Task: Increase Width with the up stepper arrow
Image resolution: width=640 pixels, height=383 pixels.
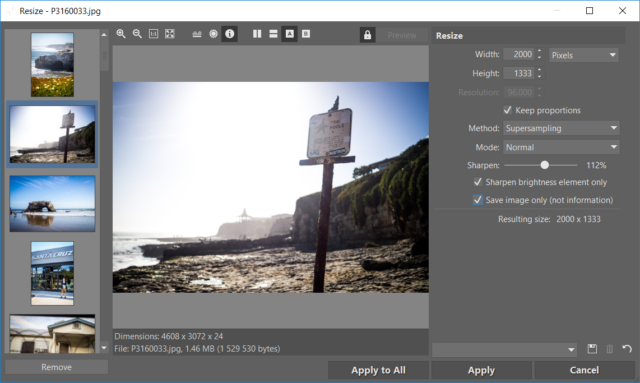Action: pos(539,51)
